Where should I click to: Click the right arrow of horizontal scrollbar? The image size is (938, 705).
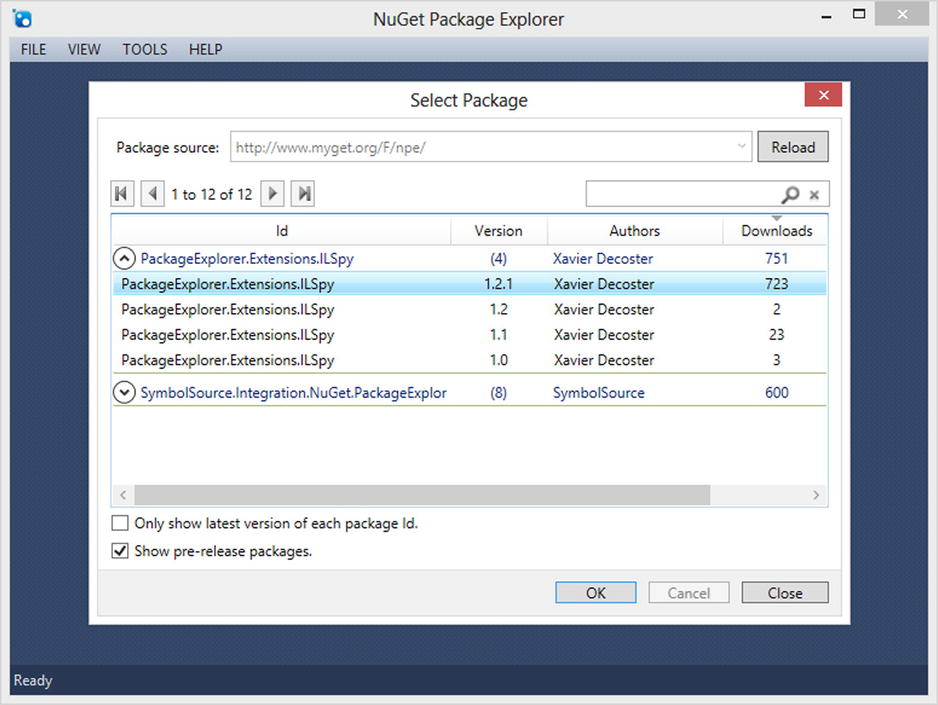tap(816, 495)
